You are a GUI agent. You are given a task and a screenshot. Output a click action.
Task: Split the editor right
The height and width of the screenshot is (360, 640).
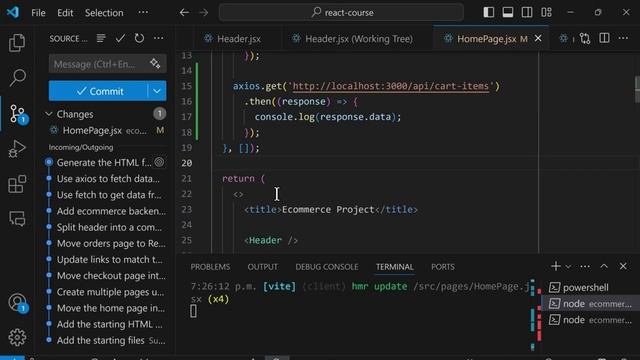click(x=604, y=38)
